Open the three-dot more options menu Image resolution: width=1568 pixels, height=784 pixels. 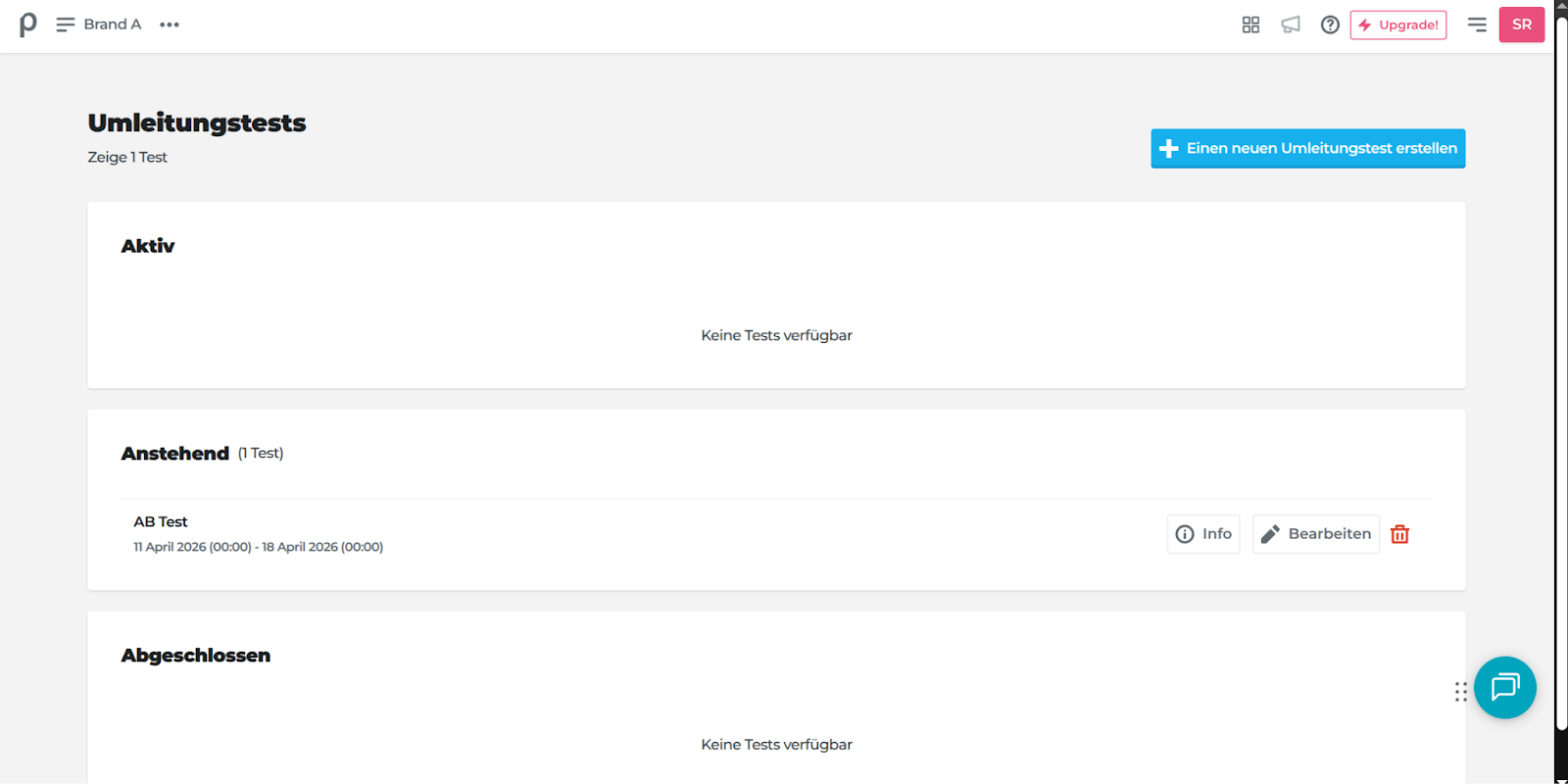tap(170, 24)
